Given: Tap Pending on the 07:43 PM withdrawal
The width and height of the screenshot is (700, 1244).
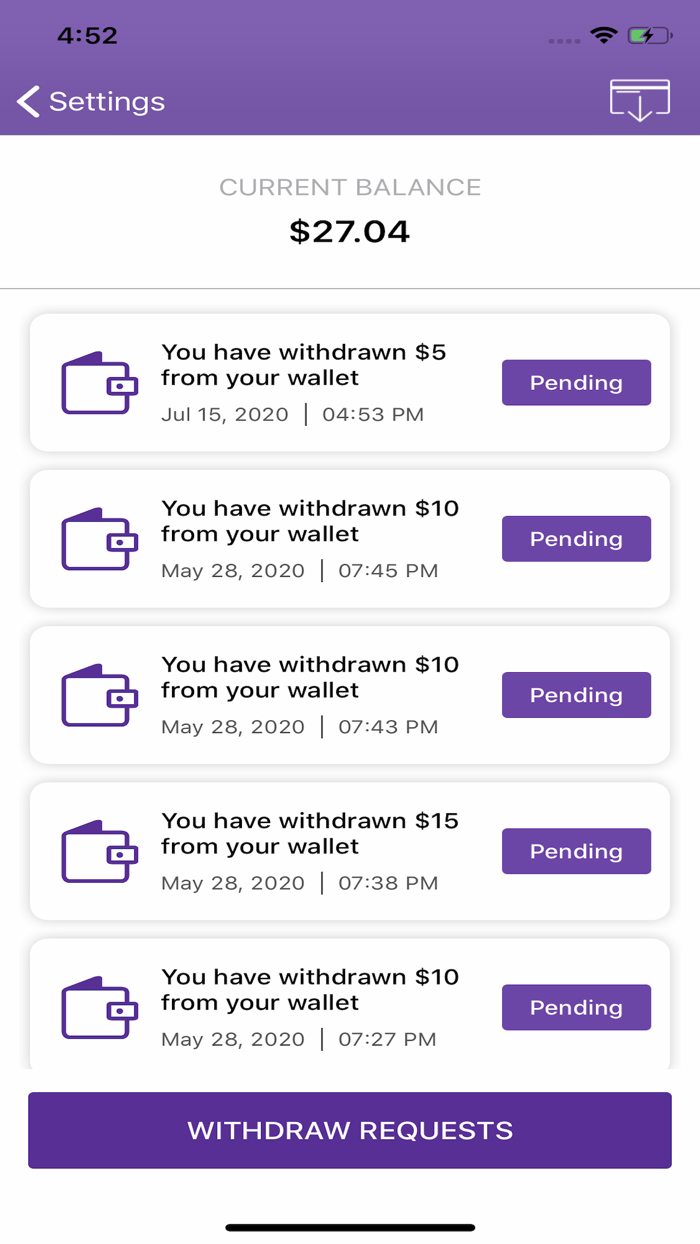Looking at the screenshot, I should pos(576,695).
